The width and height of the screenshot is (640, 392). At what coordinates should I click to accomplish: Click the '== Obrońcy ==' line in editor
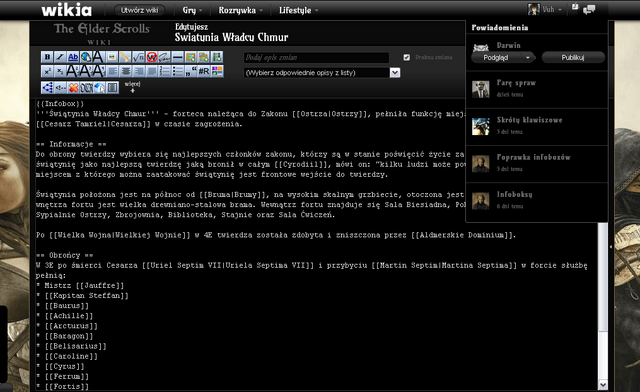[x=64, y=255]
